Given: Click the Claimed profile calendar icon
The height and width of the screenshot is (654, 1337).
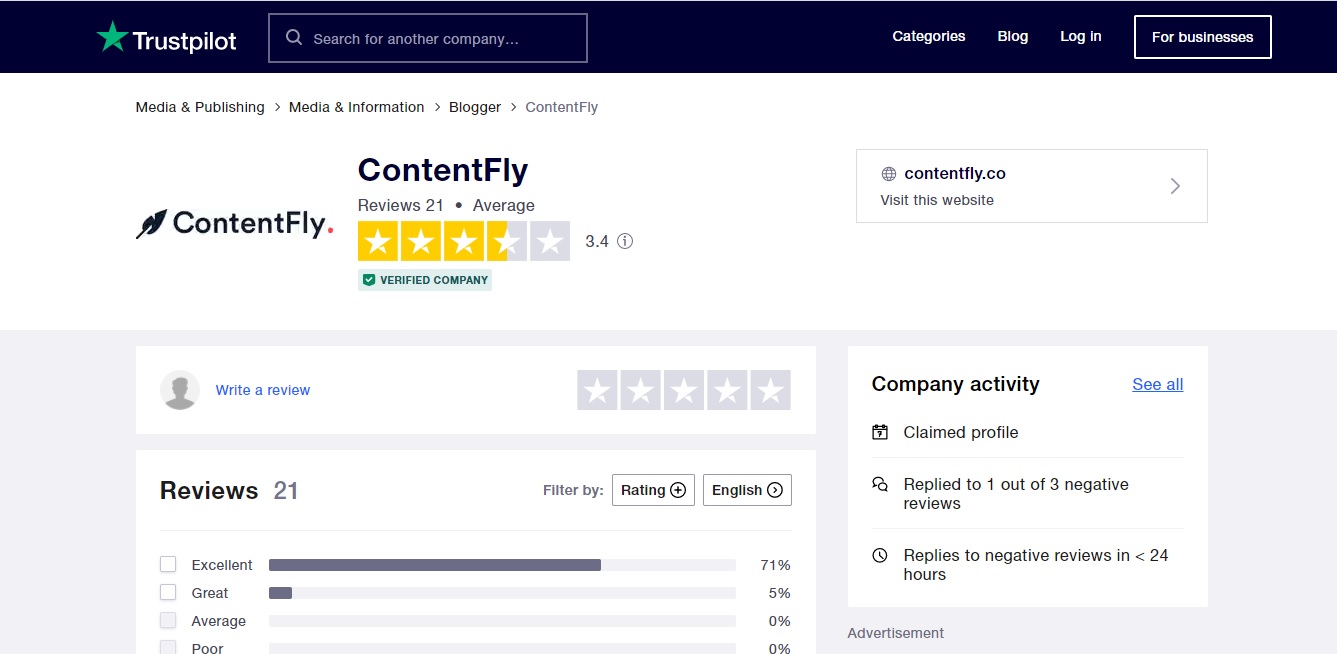Looking at the screenshot, I should [x=880, y=432].
